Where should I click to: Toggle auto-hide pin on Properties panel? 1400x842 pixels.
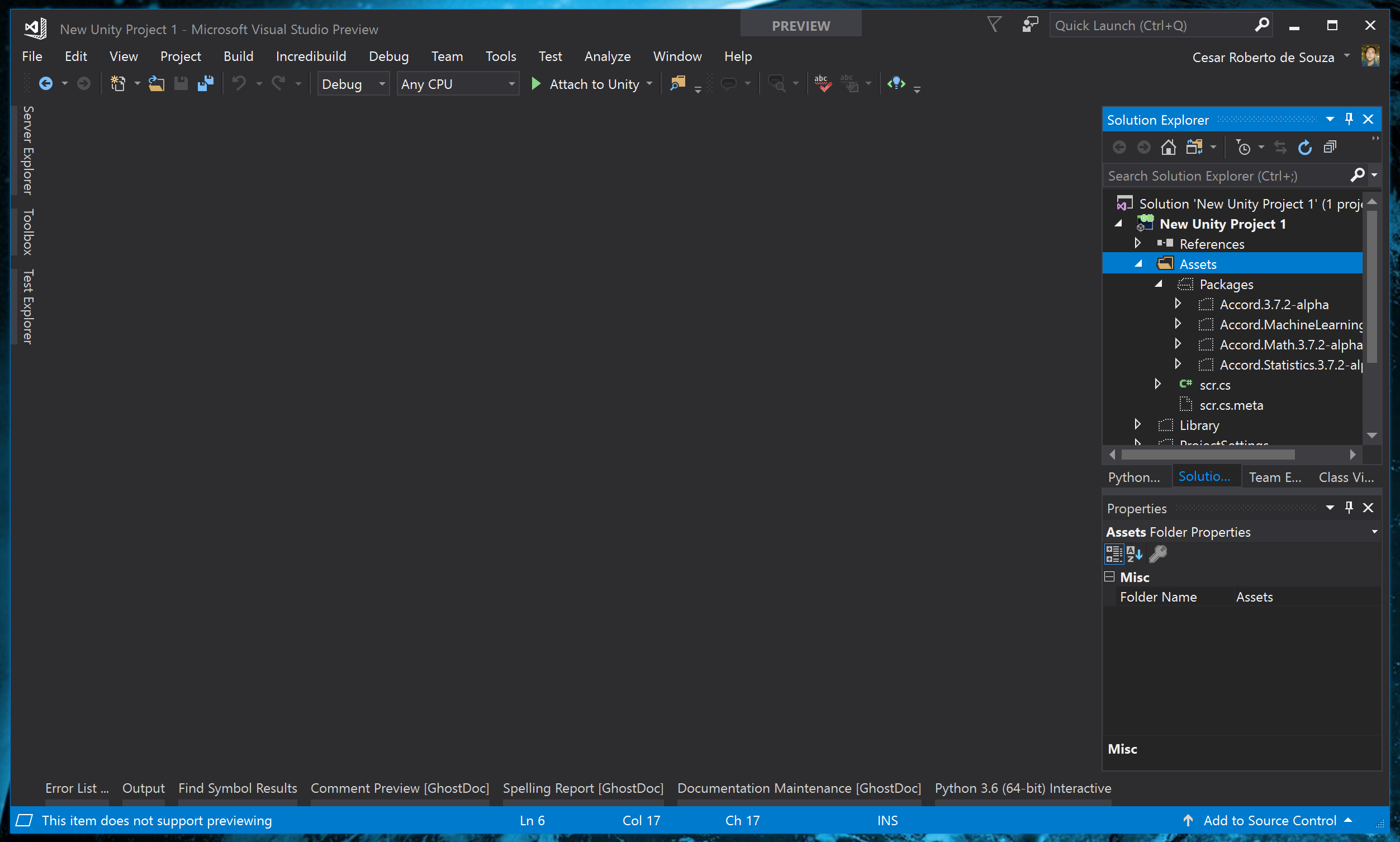(1349, 508)
